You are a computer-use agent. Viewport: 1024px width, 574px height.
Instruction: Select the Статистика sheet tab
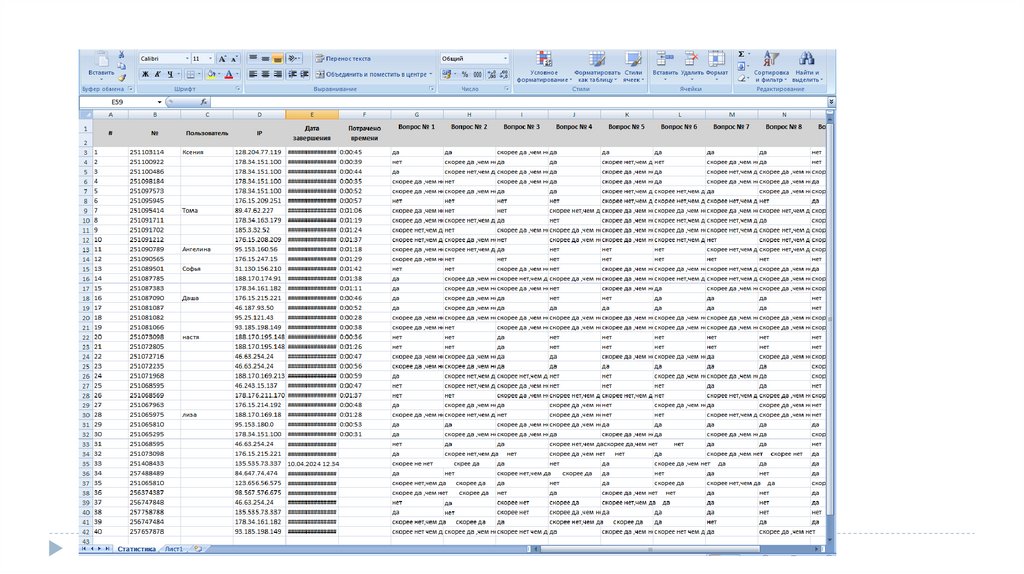tap(136, 549)
